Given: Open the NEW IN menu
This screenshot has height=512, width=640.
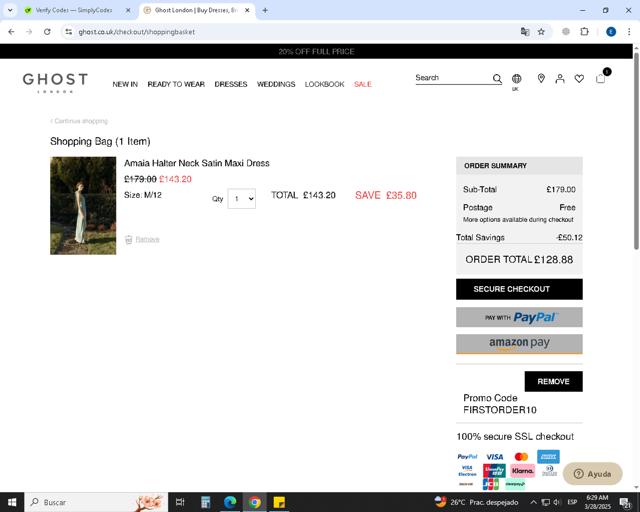Looking at the screenshot, I should [125, 84].
